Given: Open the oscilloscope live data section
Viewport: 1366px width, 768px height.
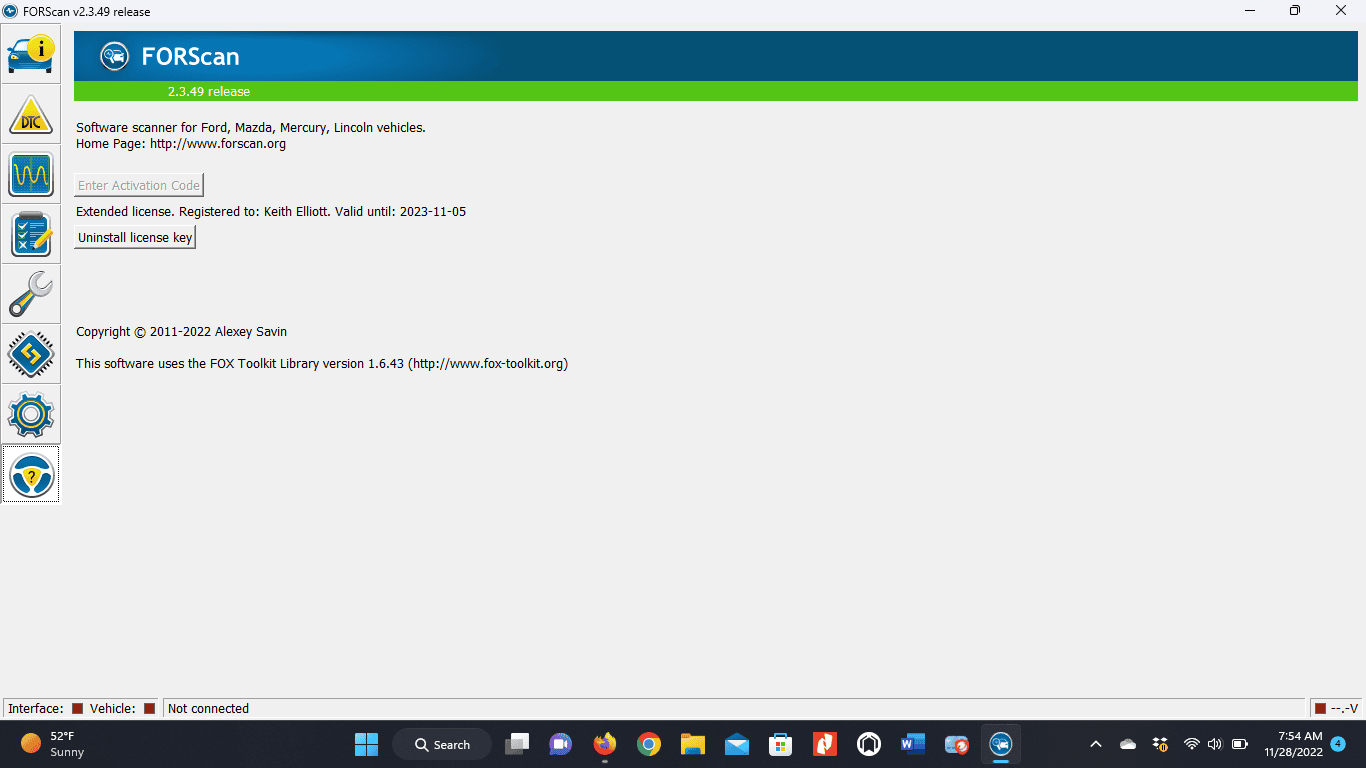Looking at the screenshot, I should 31,174.
